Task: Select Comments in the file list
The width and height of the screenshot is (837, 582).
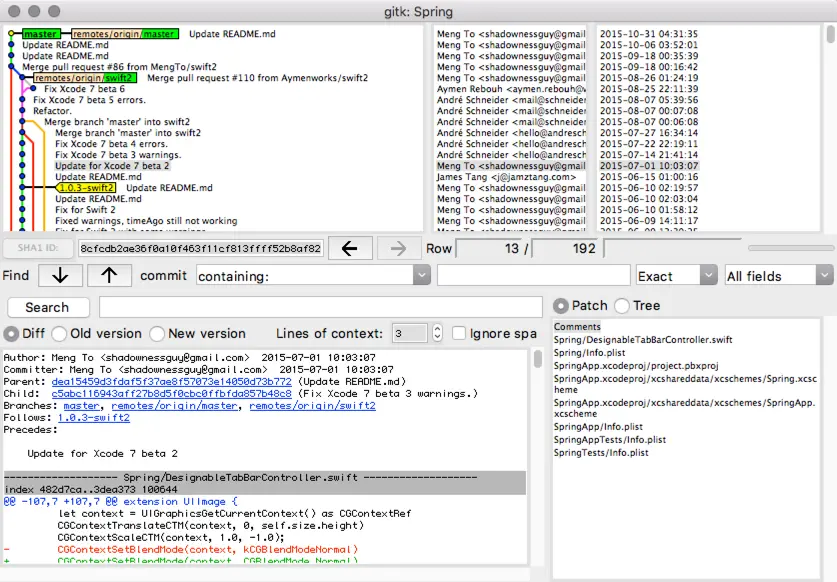Action: point(577,327)
